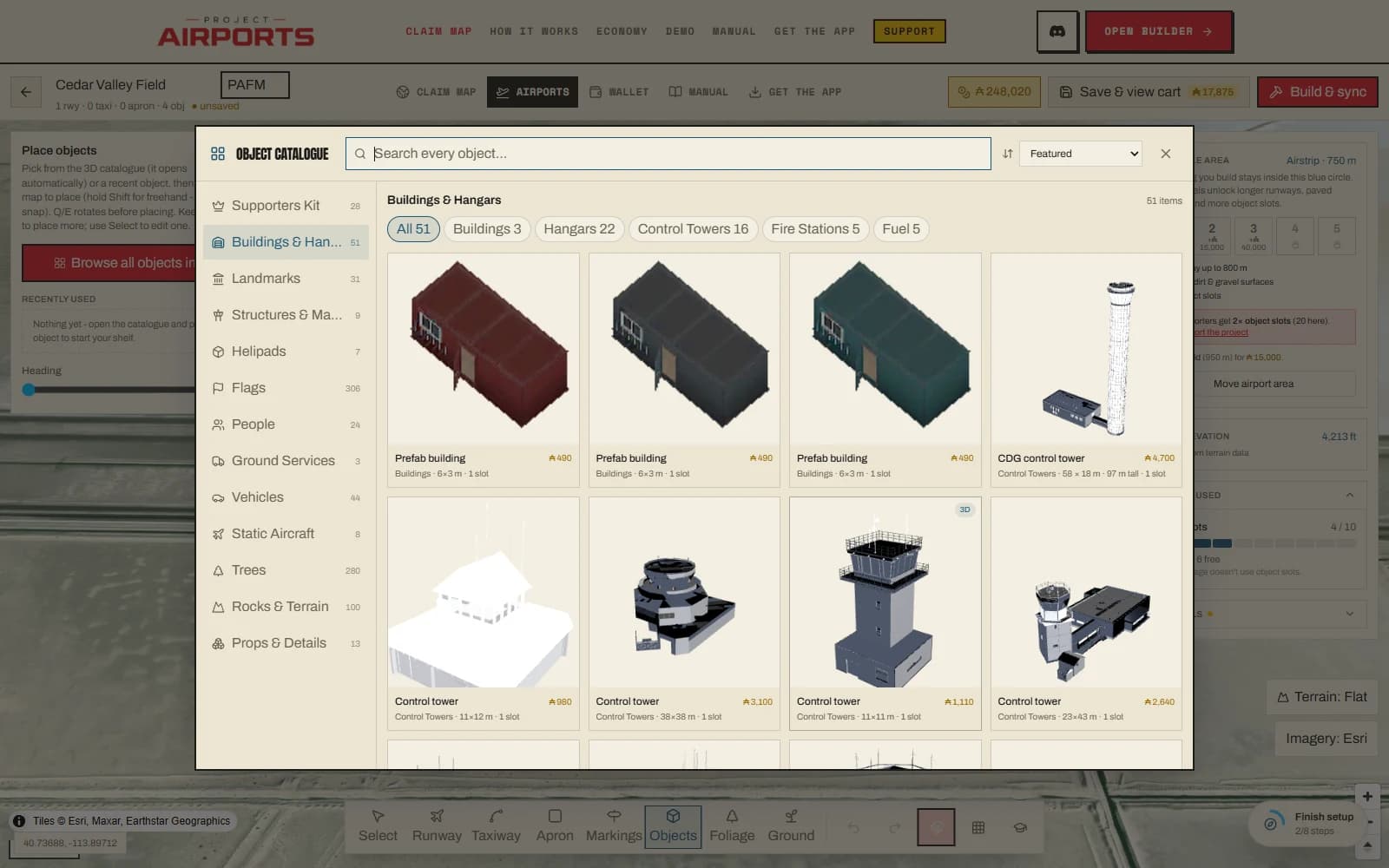Focus the Search every object field
The image size is (1389, 868).
(668, 154)
